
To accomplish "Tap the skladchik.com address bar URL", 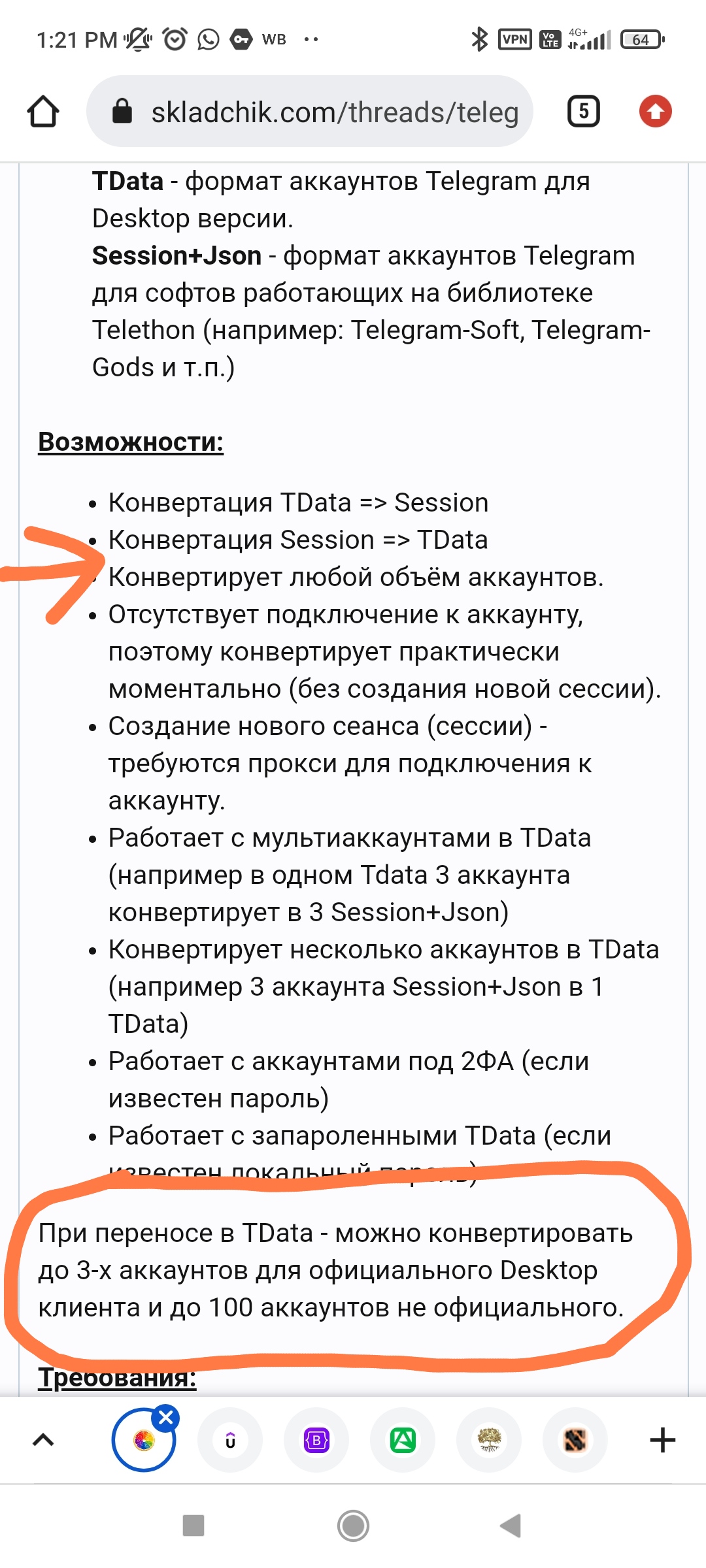I will (335, 112).
